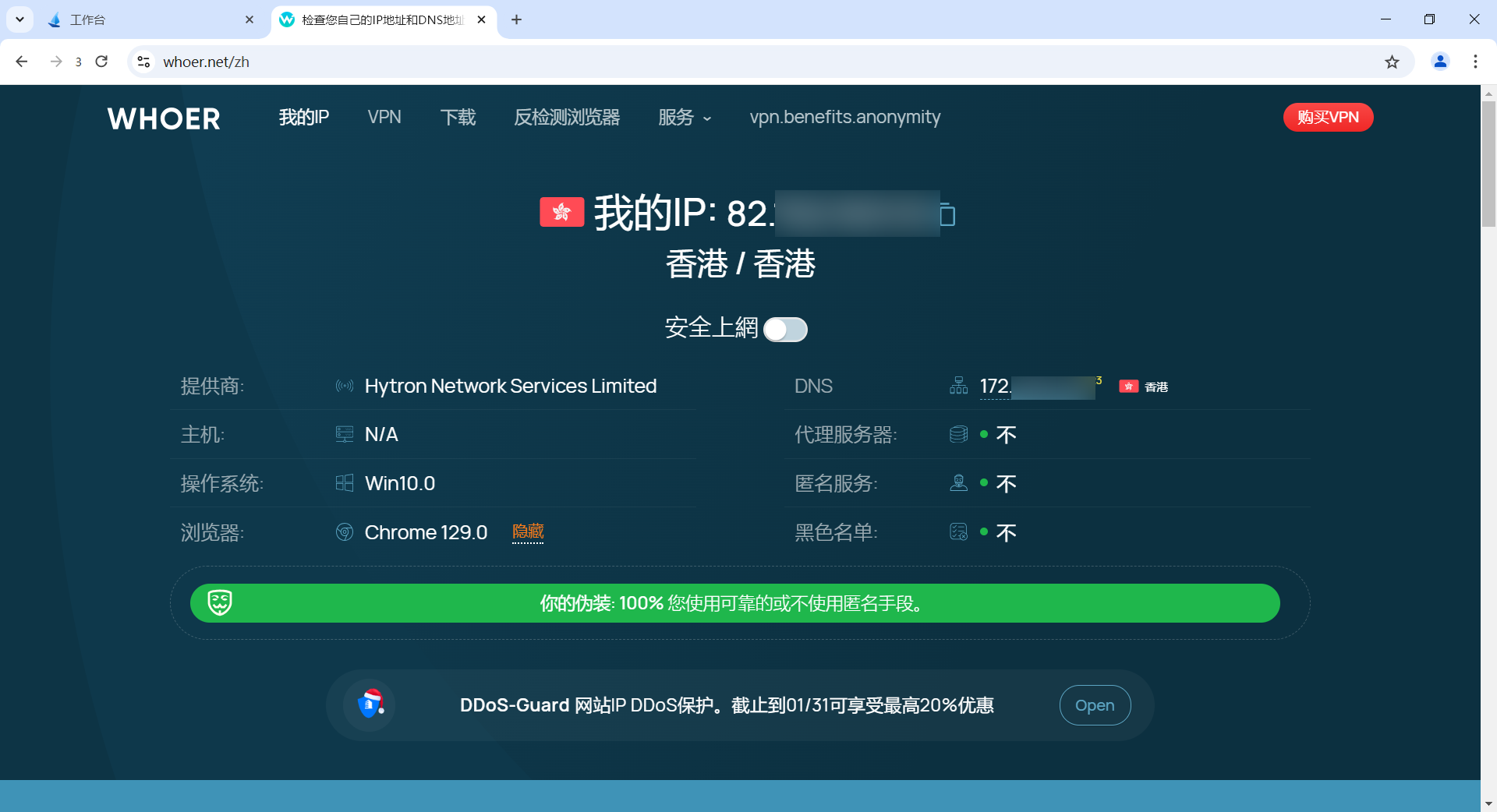The width and height of the screenshot is (1497, 812).
Task: Click the DDoS-Guard shield logo
Action: 370,704
